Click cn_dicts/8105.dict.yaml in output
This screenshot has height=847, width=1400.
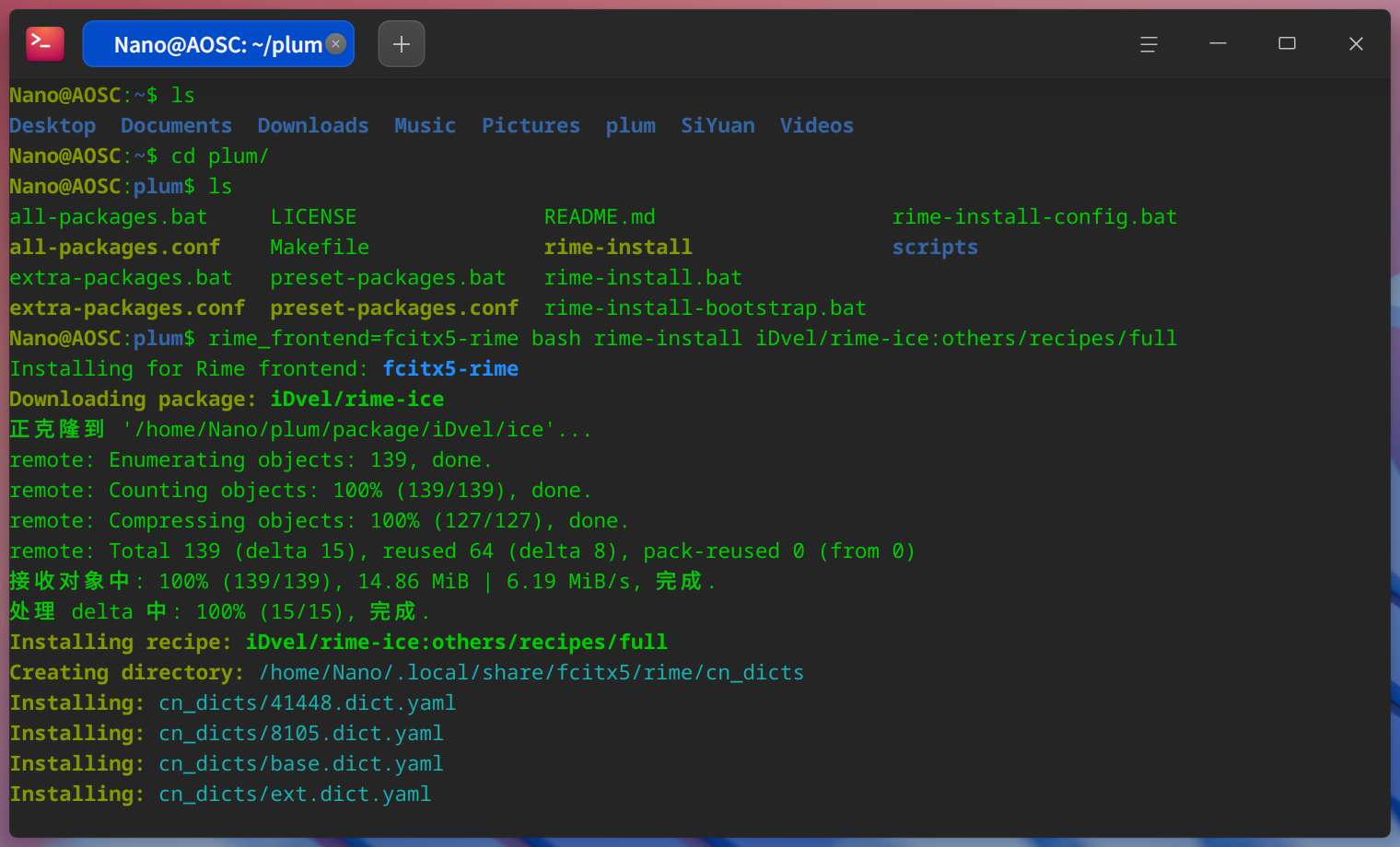[x=301, y=733]
